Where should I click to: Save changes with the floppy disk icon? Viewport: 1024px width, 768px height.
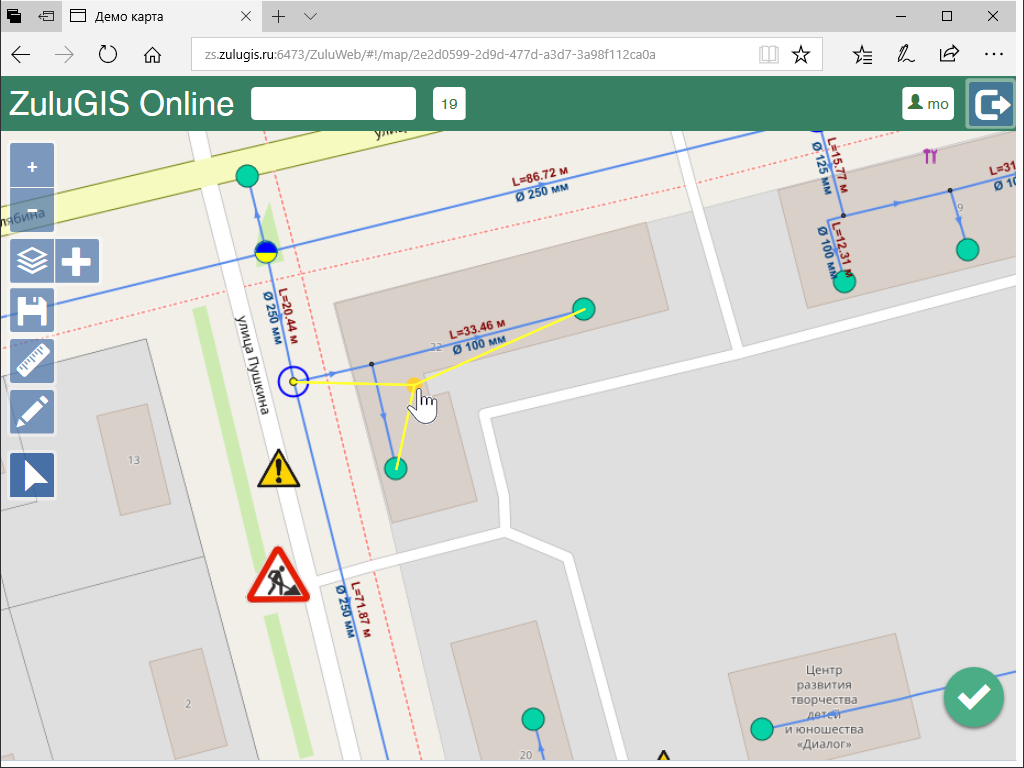[x=32, y=312]
